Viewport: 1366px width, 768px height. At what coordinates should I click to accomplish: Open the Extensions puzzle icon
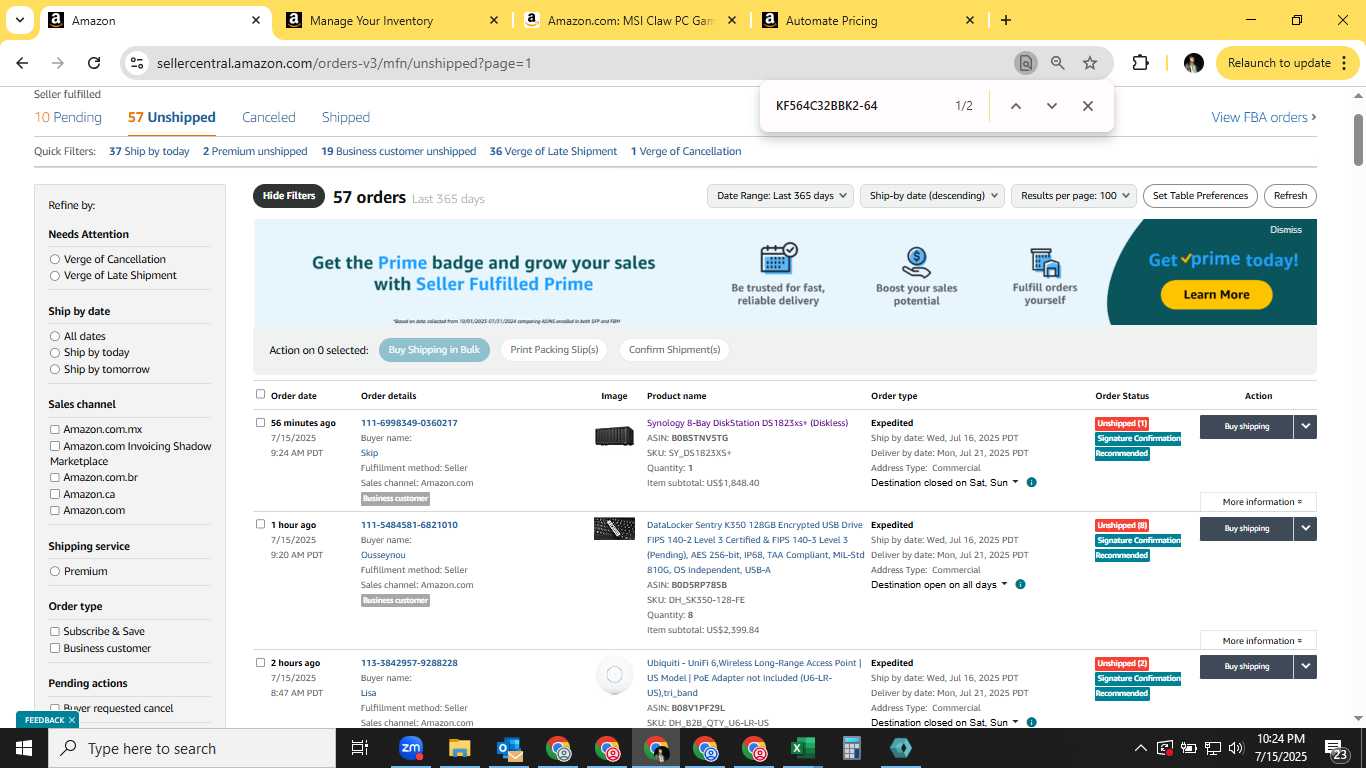(1140, 63)
